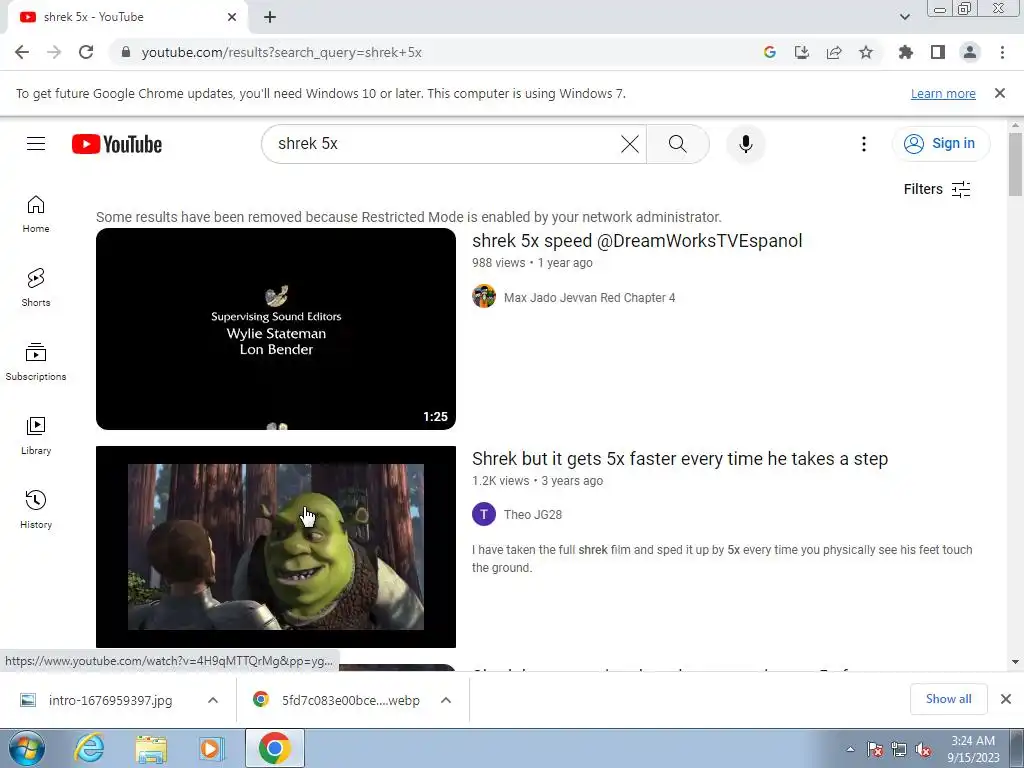Visit the Theo JG28 channel name

coord(532,515)
